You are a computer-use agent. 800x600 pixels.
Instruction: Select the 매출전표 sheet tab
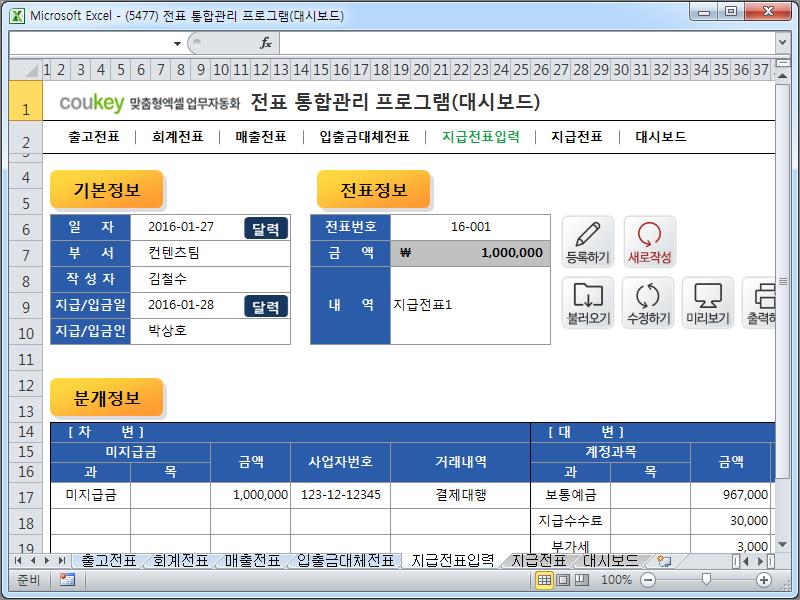[x=253, y=561]
